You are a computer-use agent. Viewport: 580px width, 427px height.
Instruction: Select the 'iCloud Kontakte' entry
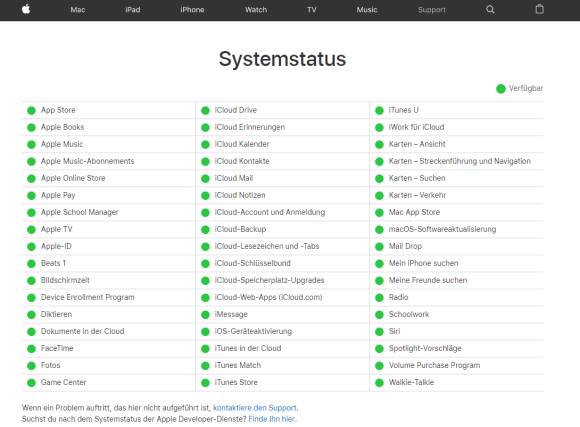pyautogui.click(x=242, y=161)
